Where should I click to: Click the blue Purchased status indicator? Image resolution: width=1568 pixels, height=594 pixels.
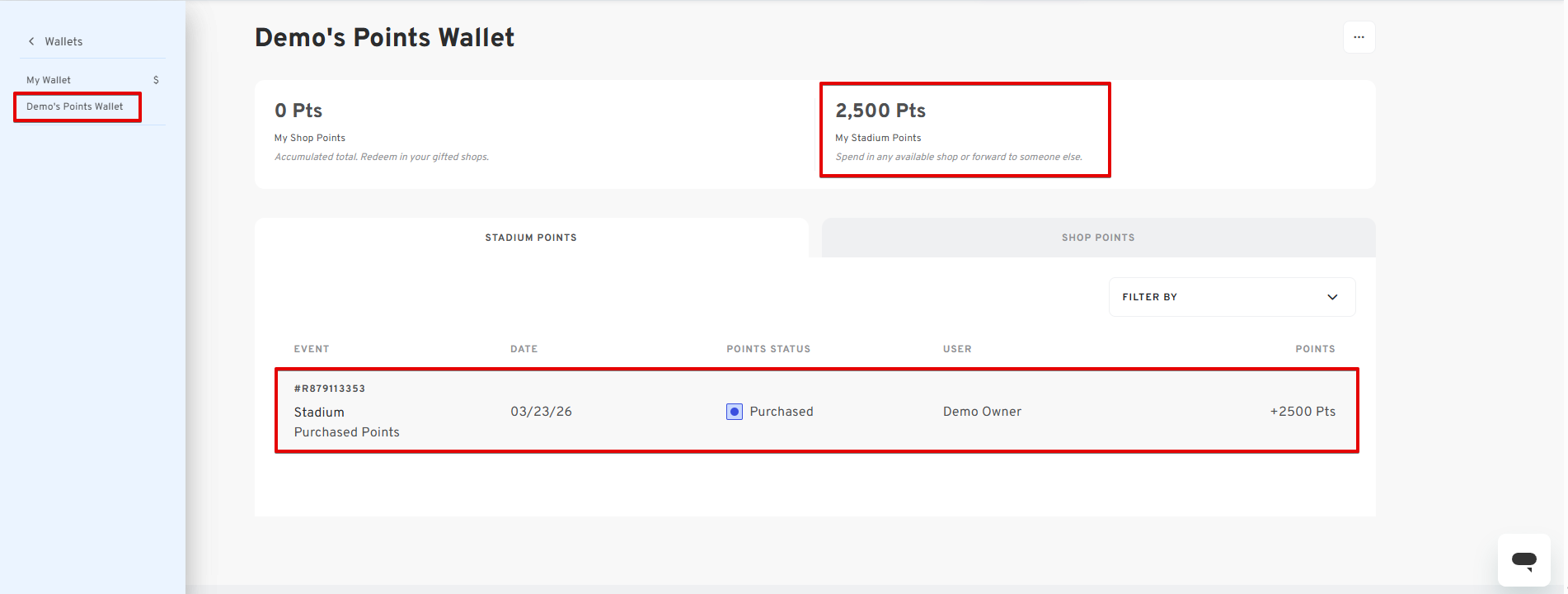coord(734,412)
